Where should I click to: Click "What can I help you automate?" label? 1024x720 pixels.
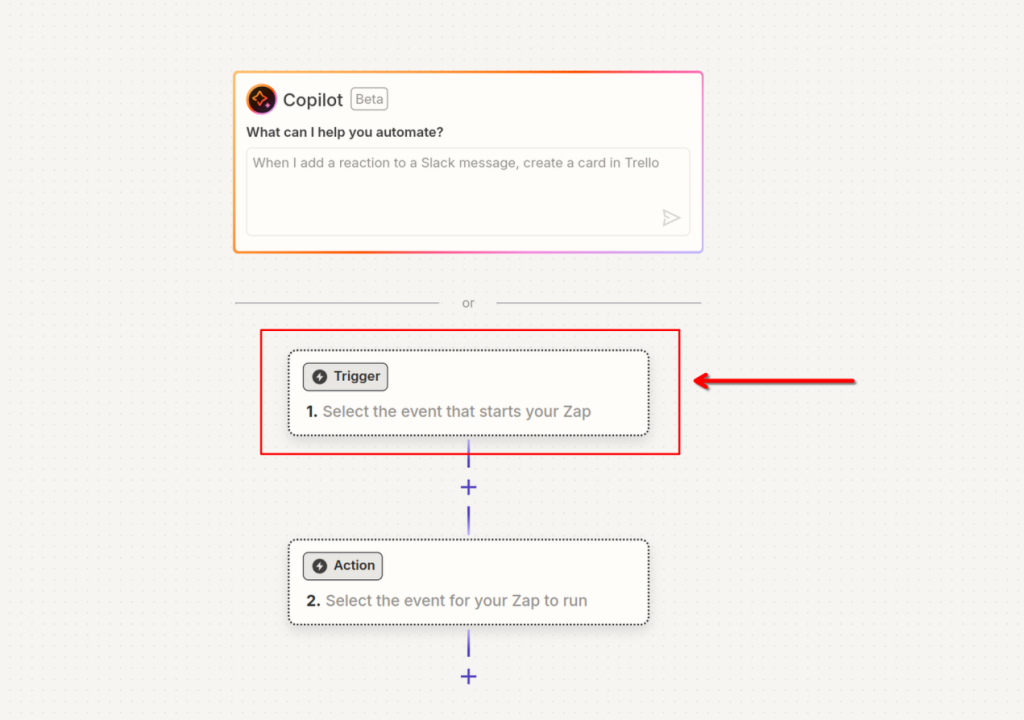(x=345, y=133)
